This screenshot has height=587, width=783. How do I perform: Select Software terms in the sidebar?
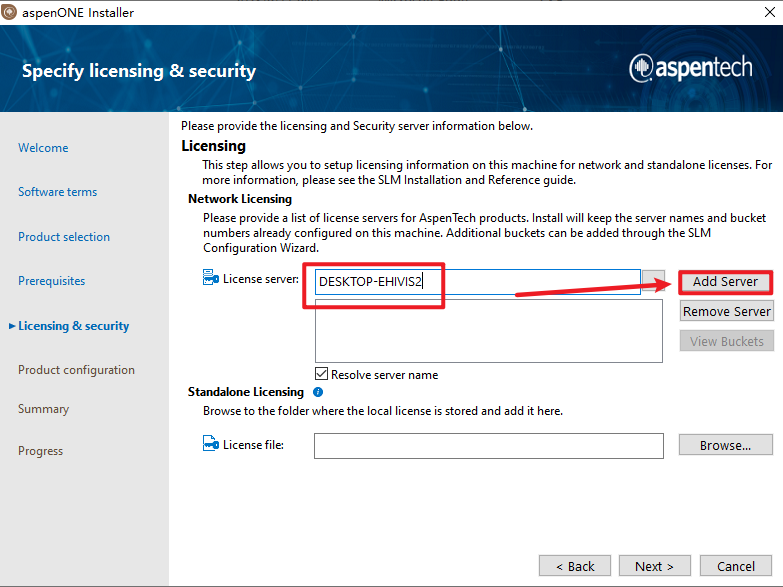coord(57,192)
